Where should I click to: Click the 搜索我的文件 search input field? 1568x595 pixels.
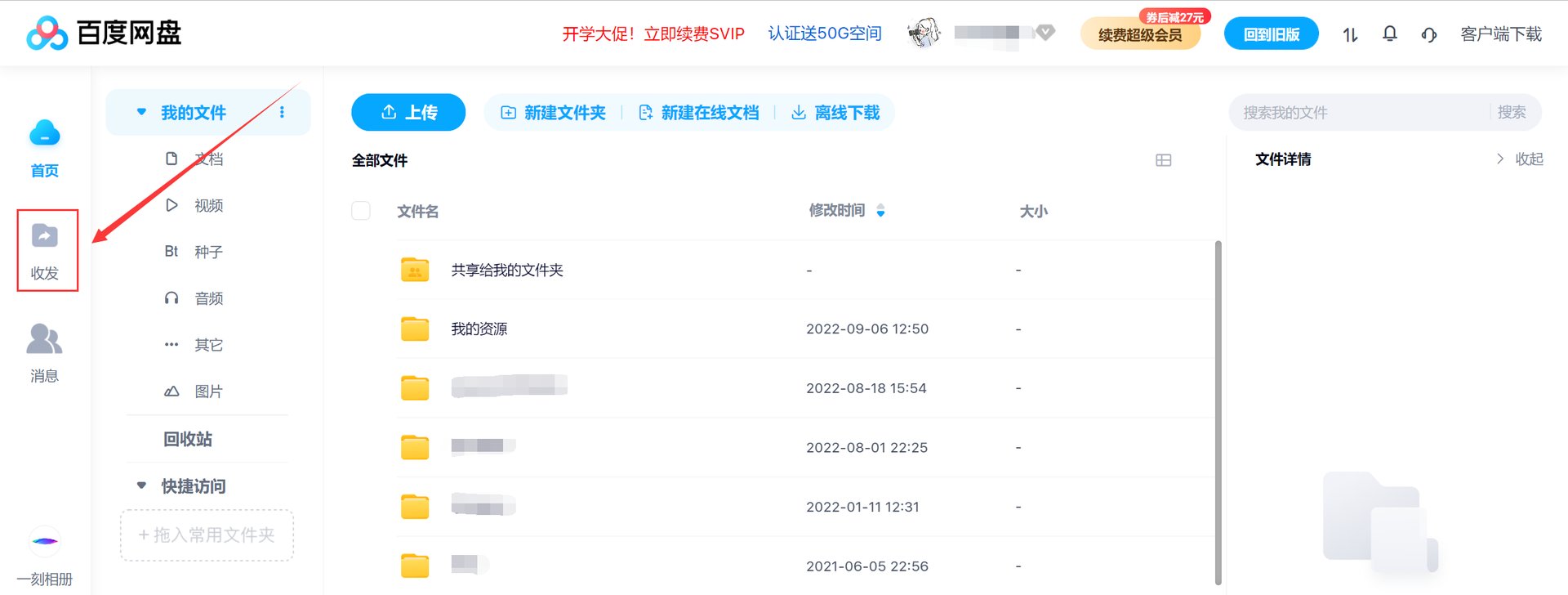click(1347, 112)
